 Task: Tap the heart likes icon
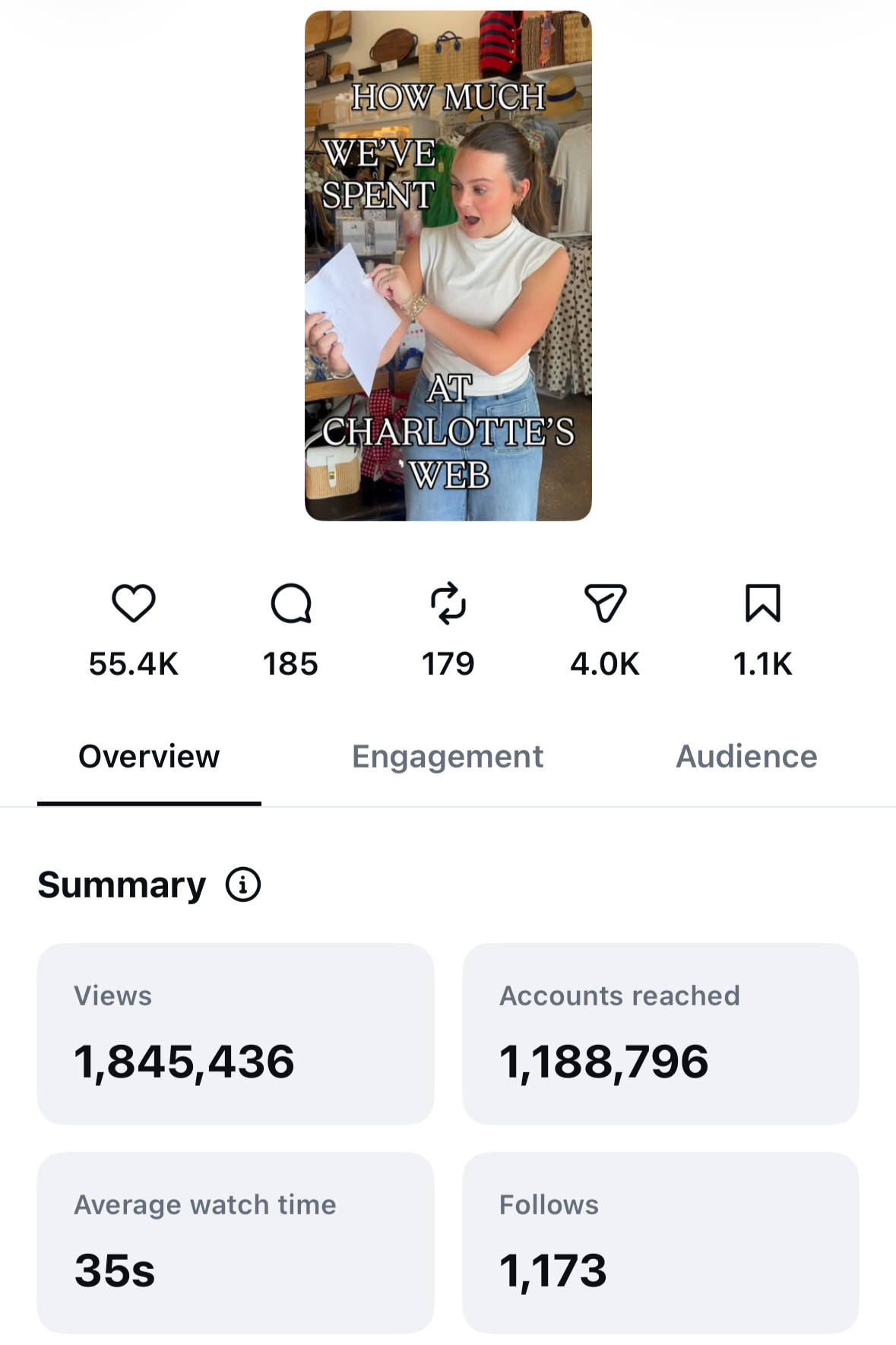(x=134, y=603)
